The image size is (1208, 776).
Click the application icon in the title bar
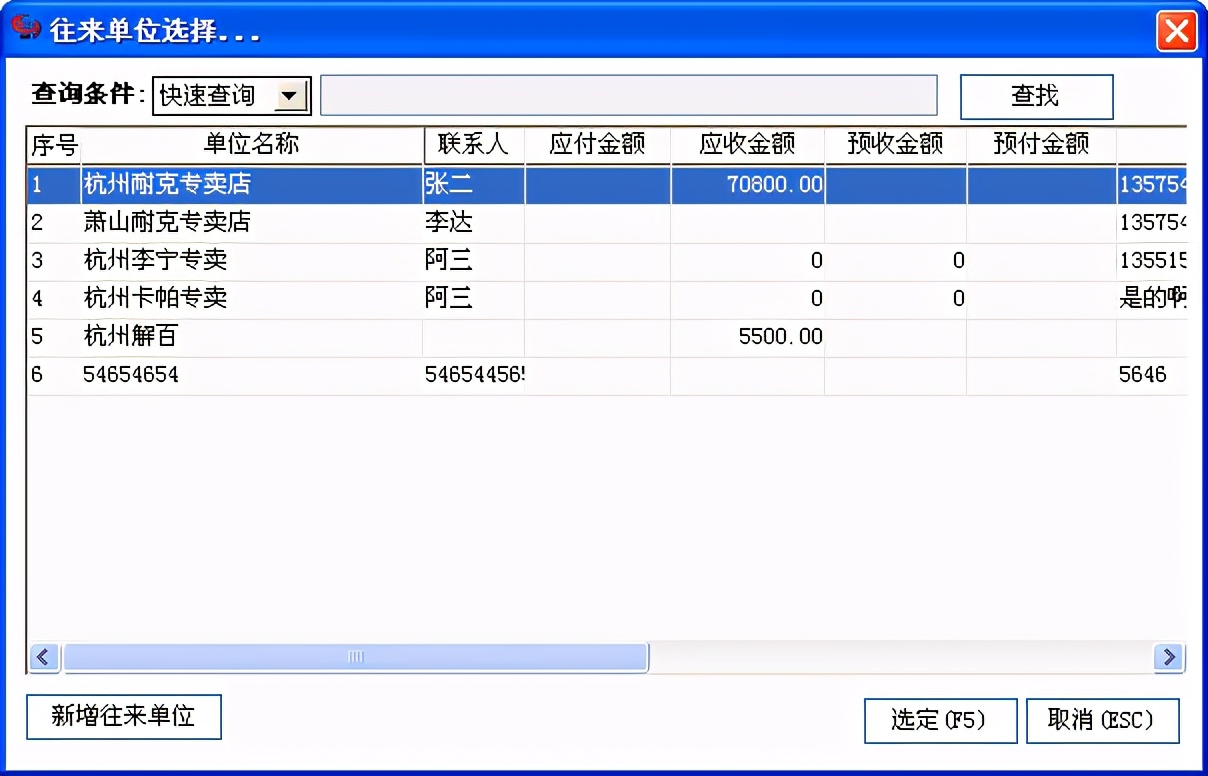24,28
